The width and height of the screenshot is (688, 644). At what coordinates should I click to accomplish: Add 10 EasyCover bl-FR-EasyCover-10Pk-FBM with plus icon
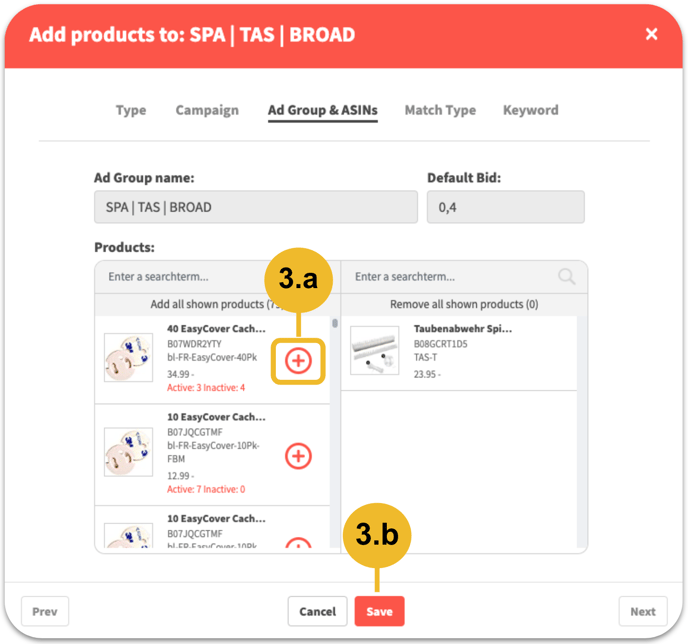[x=298, y=456]
